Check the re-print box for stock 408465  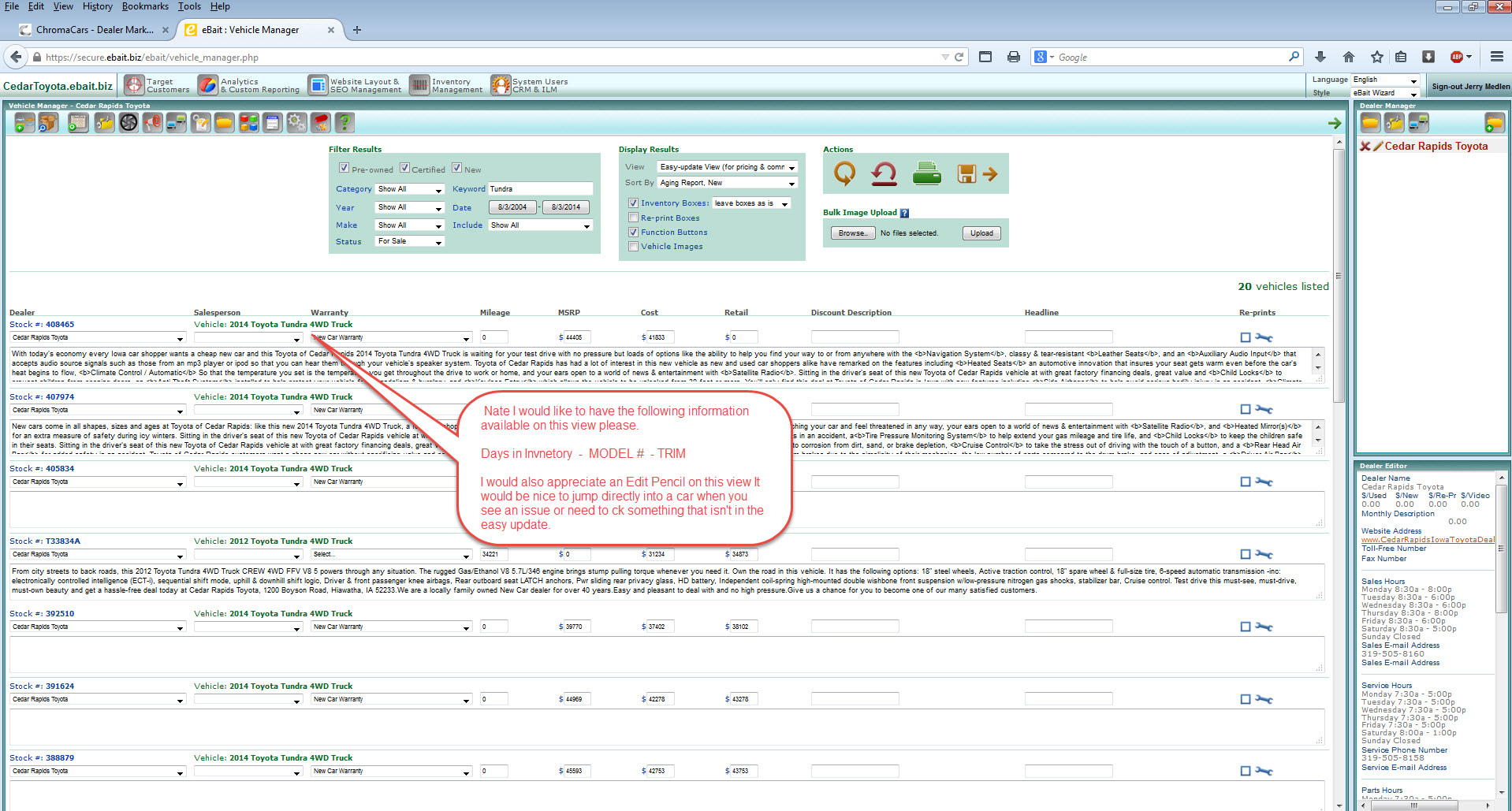click(1246, 337)
